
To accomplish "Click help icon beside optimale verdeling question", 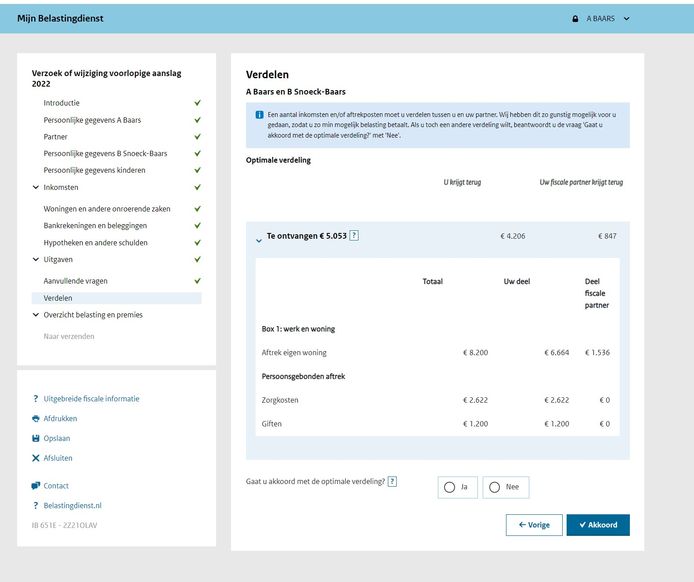I will (x=392, y=481).
